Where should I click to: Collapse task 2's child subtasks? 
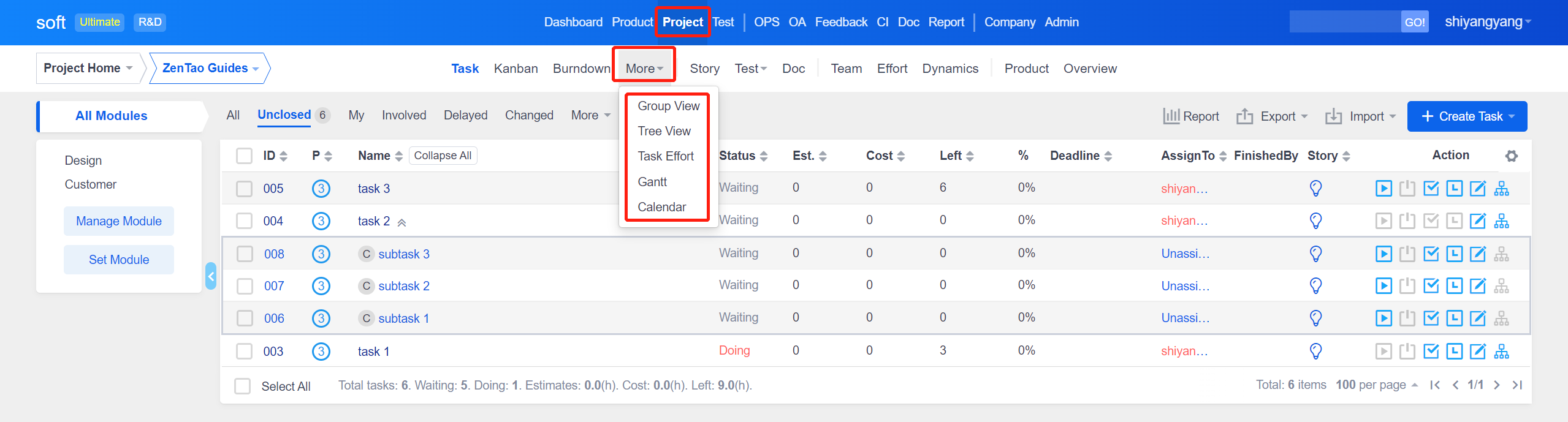(x=402, y=222)
